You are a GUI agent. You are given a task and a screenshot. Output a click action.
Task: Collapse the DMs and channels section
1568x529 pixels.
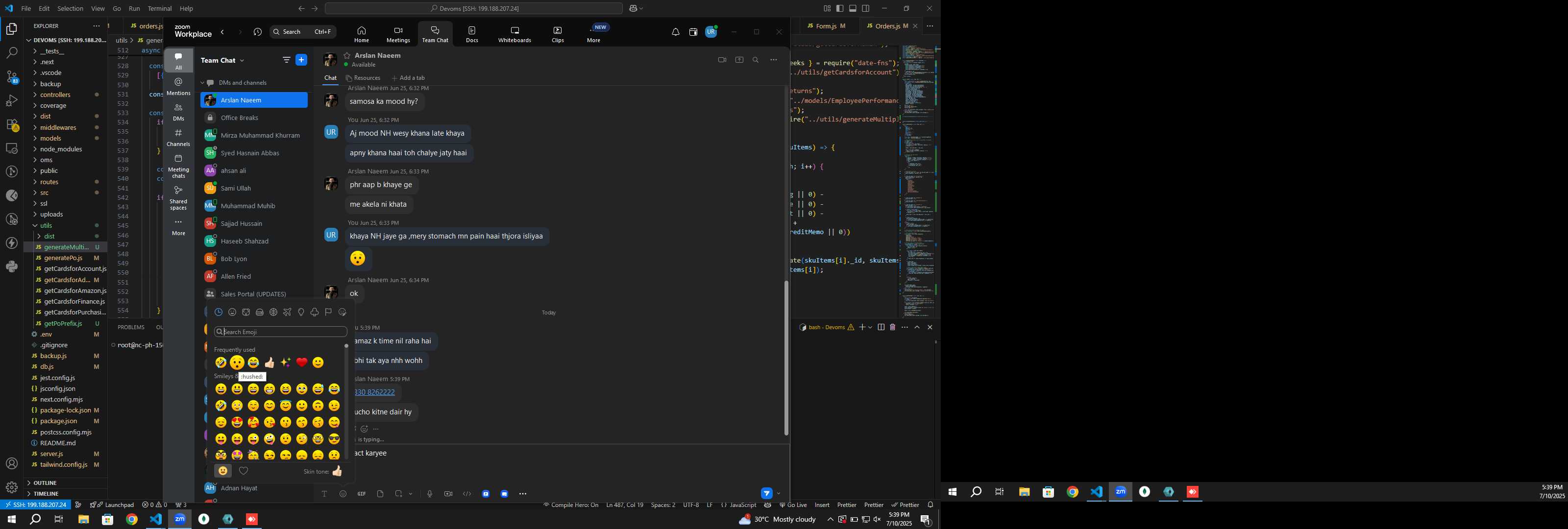(203, 83)
